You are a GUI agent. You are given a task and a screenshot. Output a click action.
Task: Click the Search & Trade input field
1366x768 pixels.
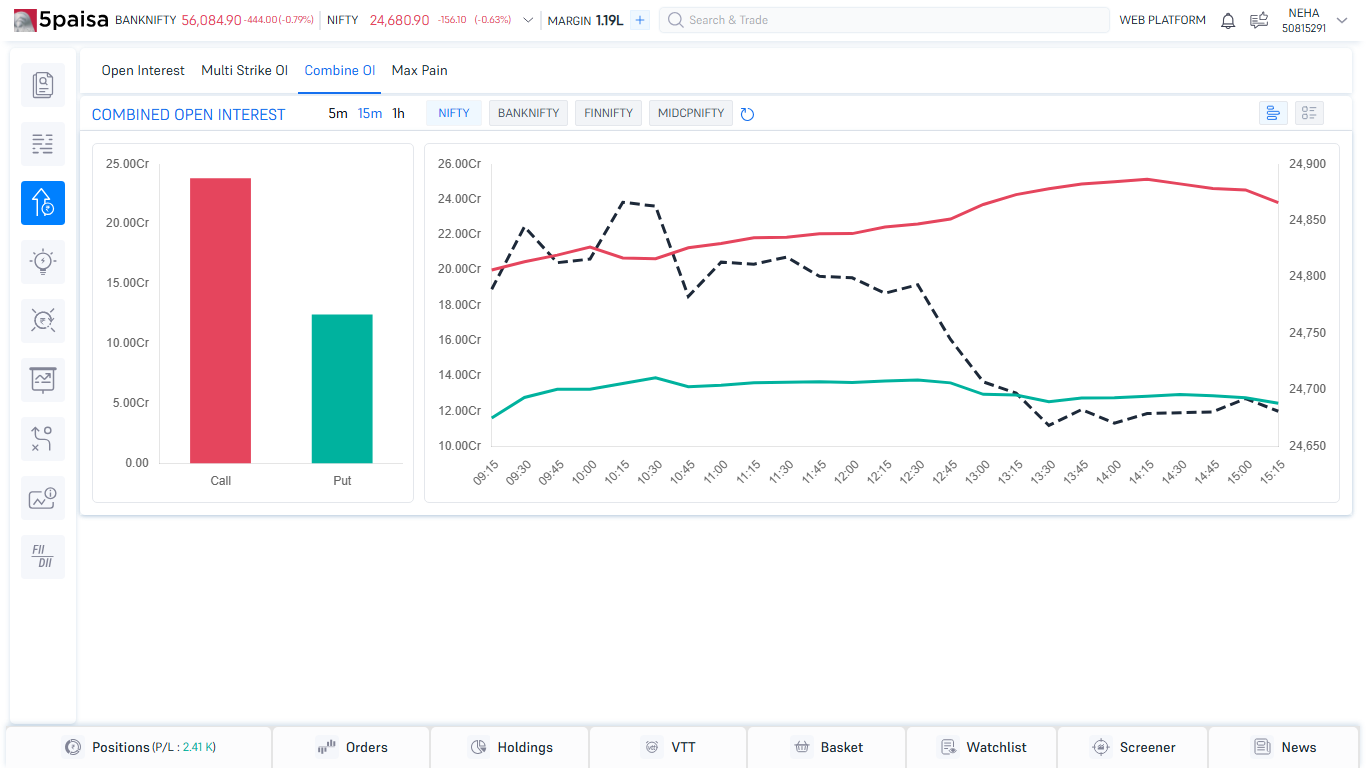(x=884, y=20)
